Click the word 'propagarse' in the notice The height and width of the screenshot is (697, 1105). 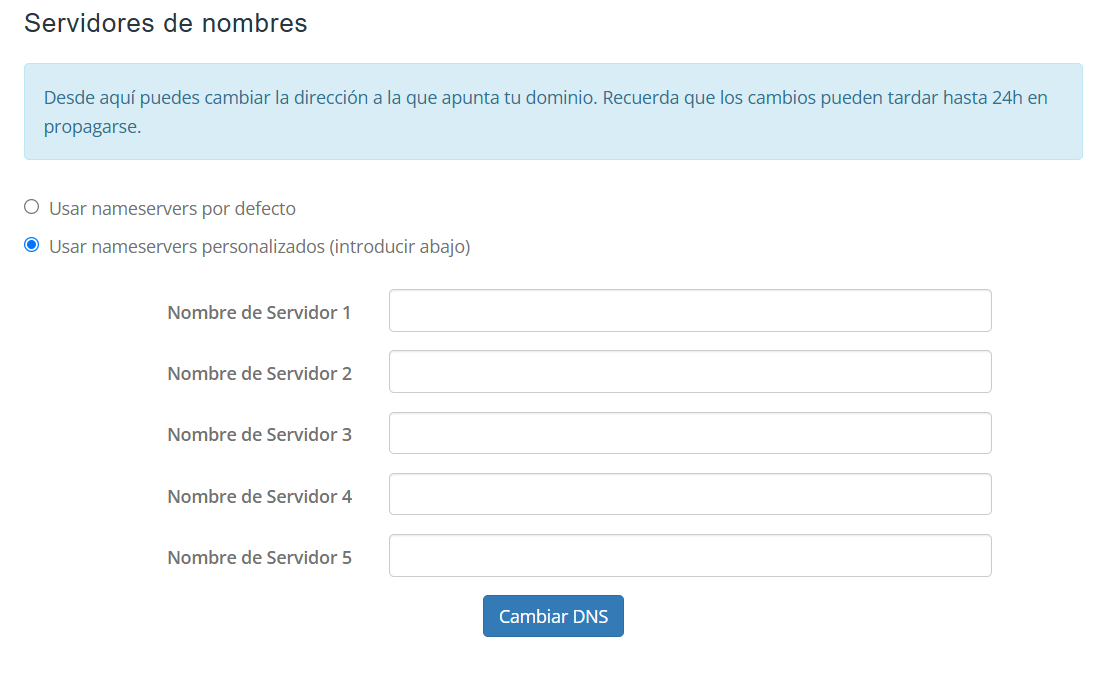tap(92, 128)
